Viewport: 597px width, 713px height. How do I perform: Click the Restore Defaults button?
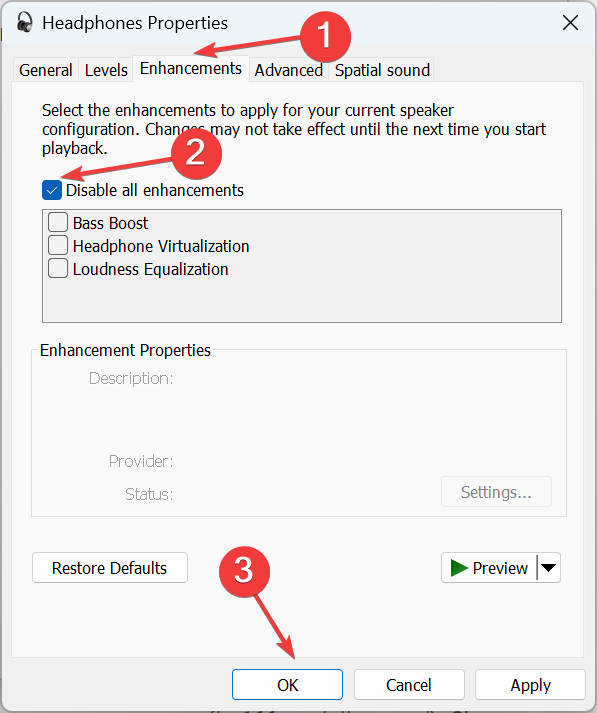coord(110,567)
